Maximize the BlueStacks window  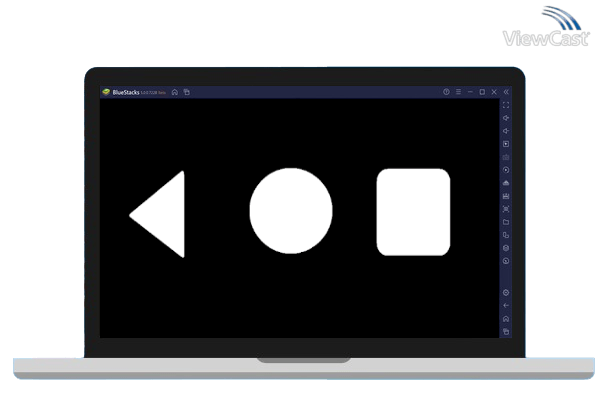[x=482, y=92]
